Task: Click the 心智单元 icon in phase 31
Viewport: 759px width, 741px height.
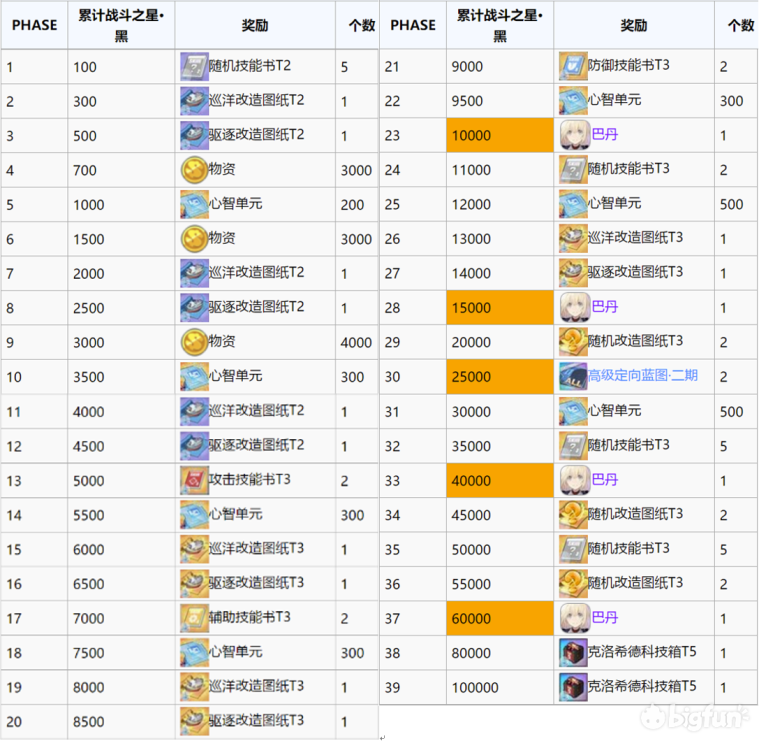Action: (x=573, y=411)
